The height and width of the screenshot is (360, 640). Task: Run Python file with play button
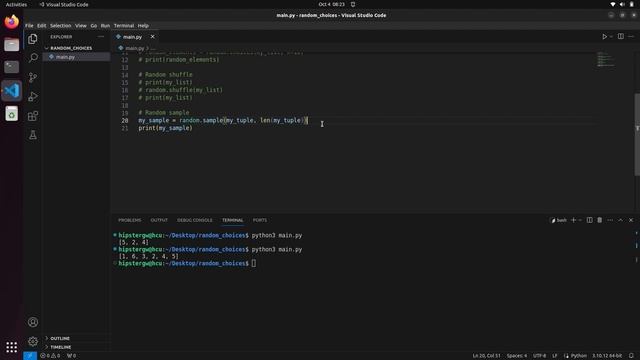604,37
